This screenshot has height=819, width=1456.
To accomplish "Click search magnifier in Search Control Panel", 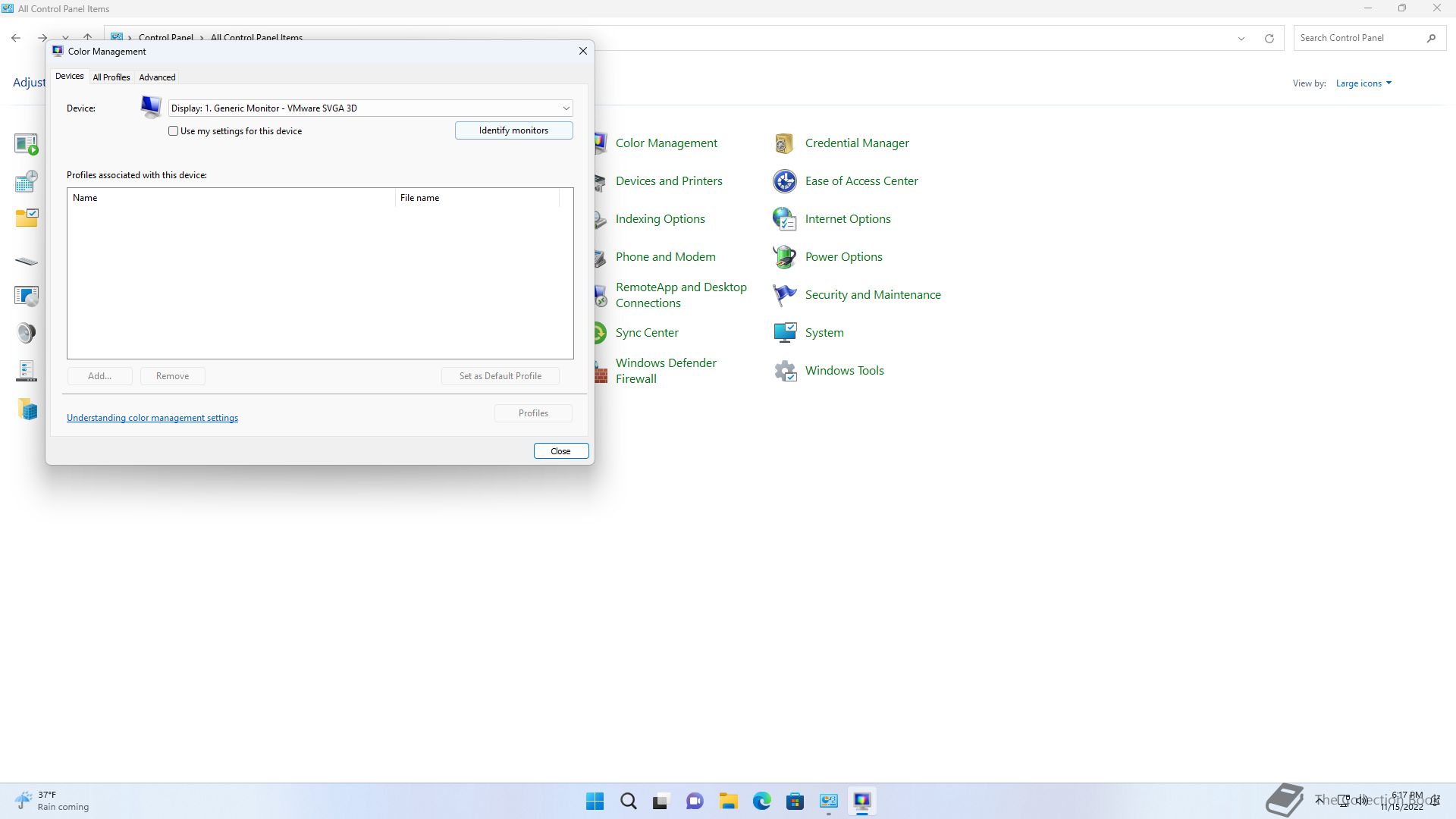I will tap(1431, 38).
